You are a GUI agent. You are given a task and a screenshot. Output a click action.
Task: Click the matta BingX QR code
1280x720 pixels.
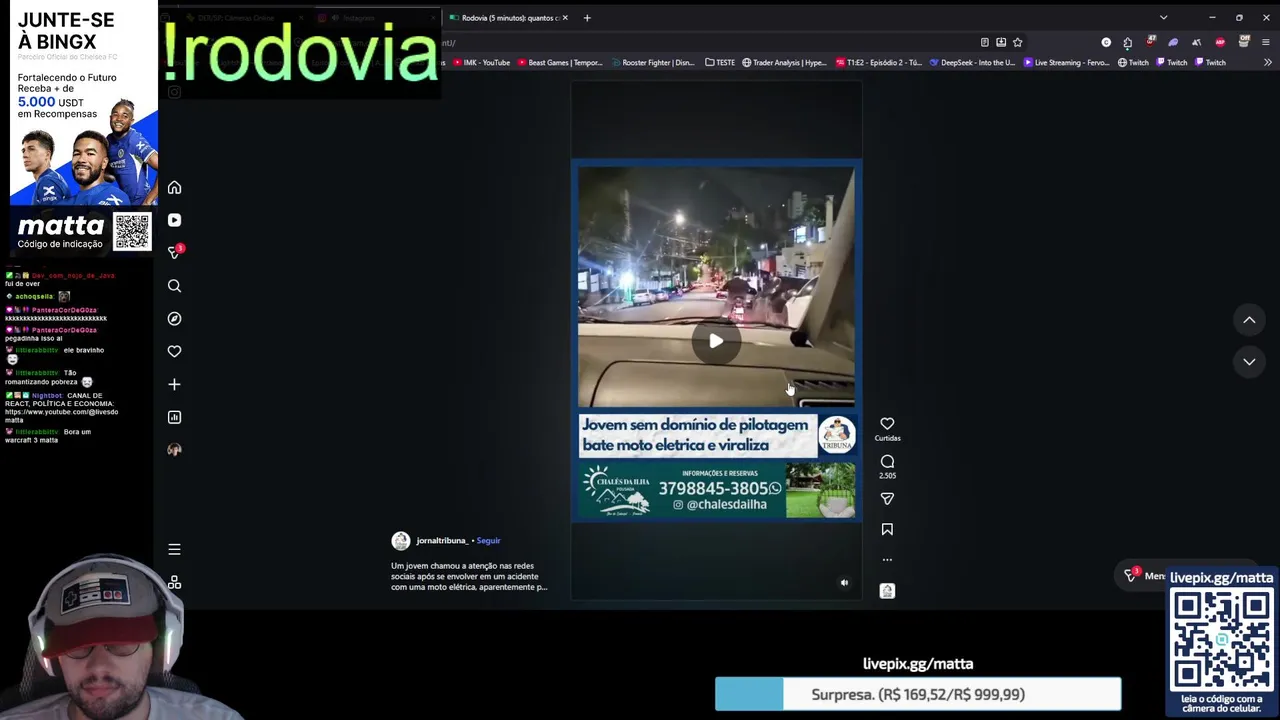pos(132,232)
